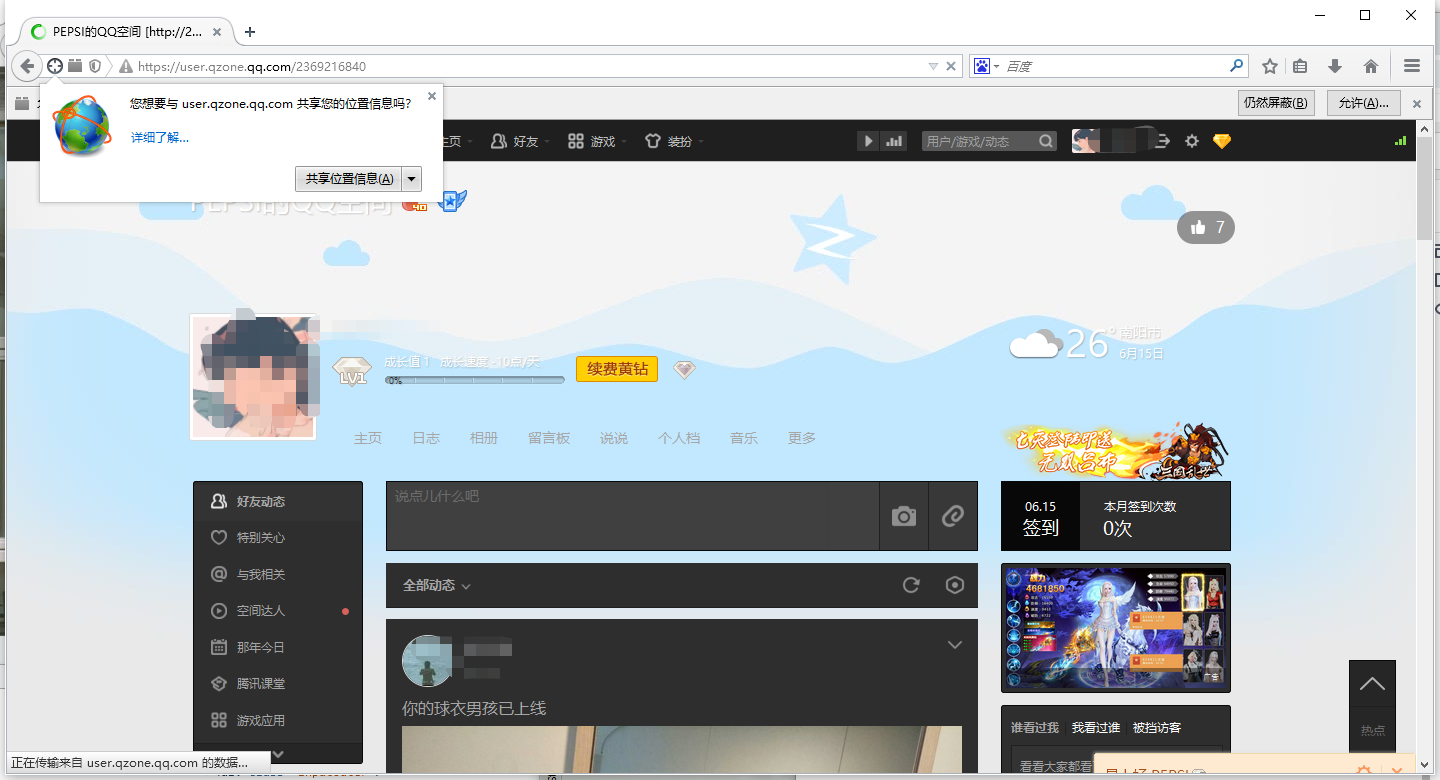Open the photo upload camera icon

tap(903, 516)
